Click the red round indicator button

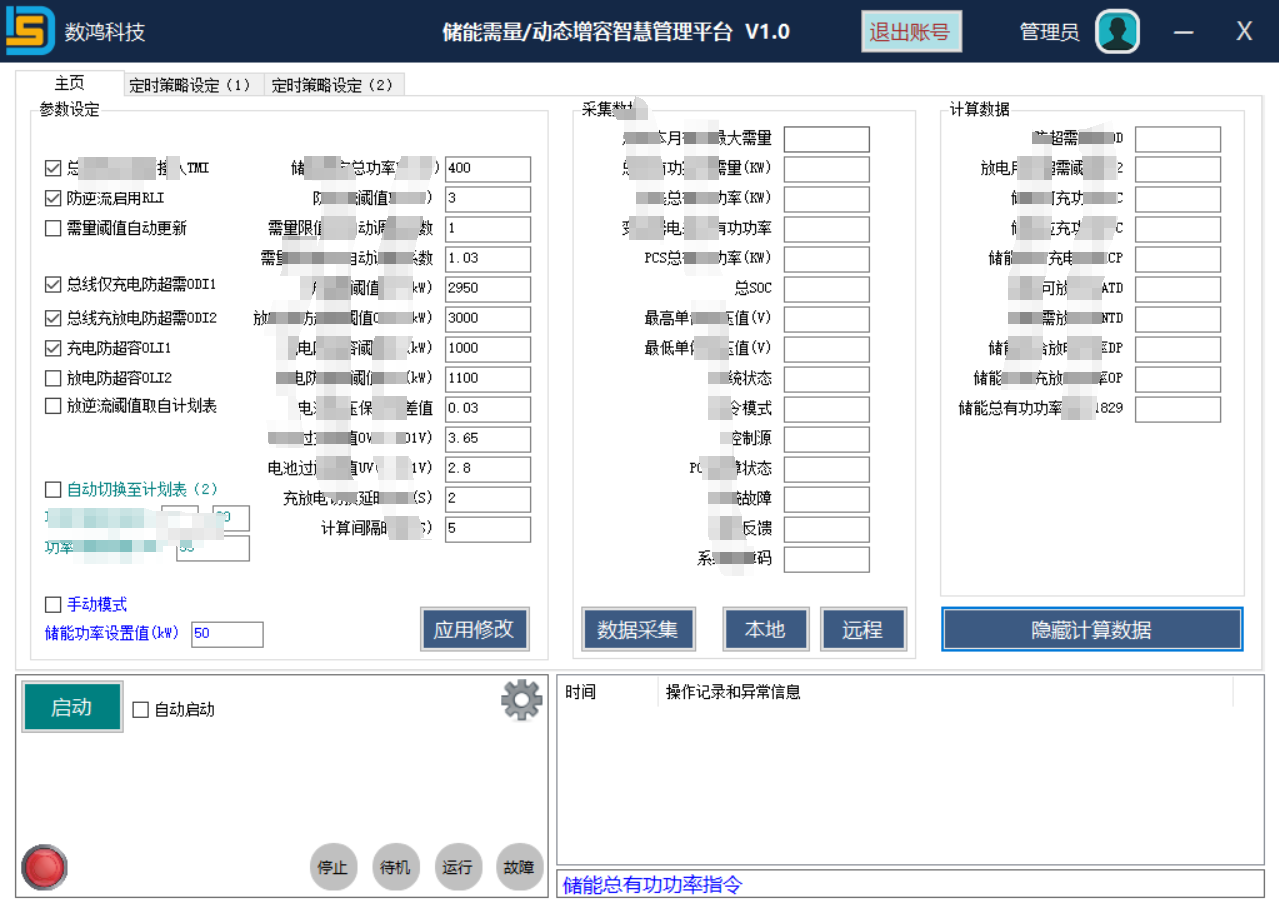[44, 867]
